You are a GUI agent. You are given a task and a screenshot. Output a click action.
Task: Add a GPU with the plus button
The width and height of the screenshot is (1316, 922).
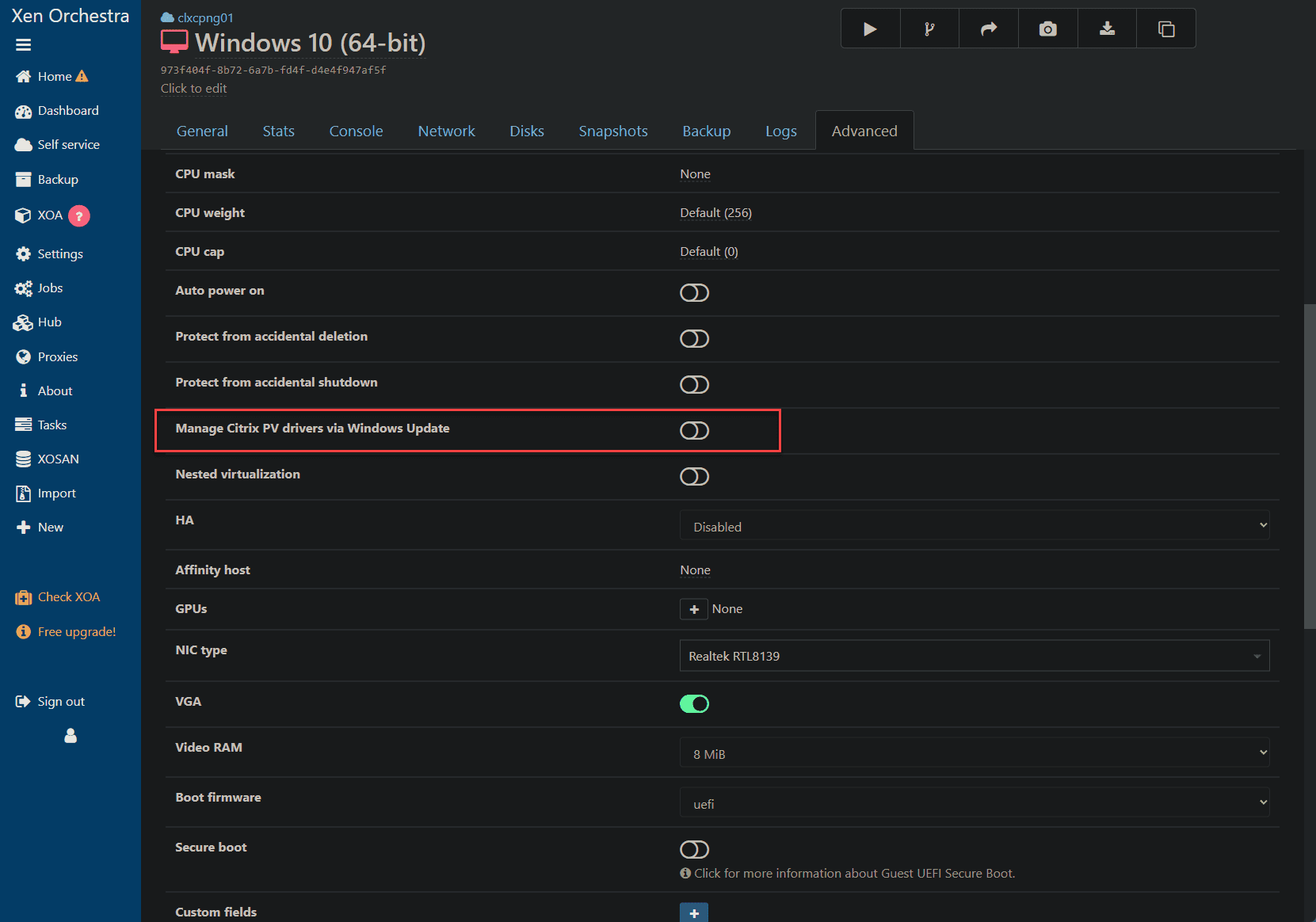[x=694, y=609]
